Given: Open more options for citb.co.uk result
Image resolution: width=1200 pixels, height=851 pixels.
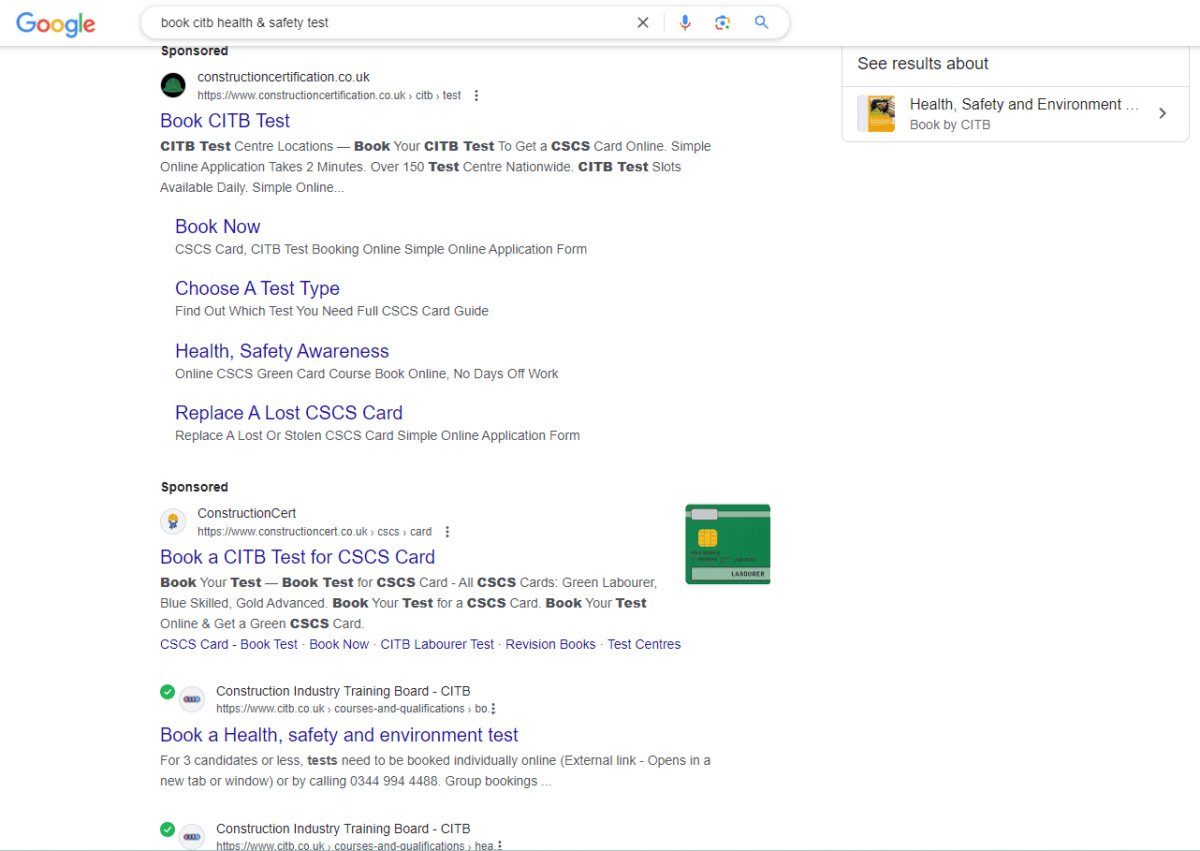Looking at the screenshot, I should point(494,709).
